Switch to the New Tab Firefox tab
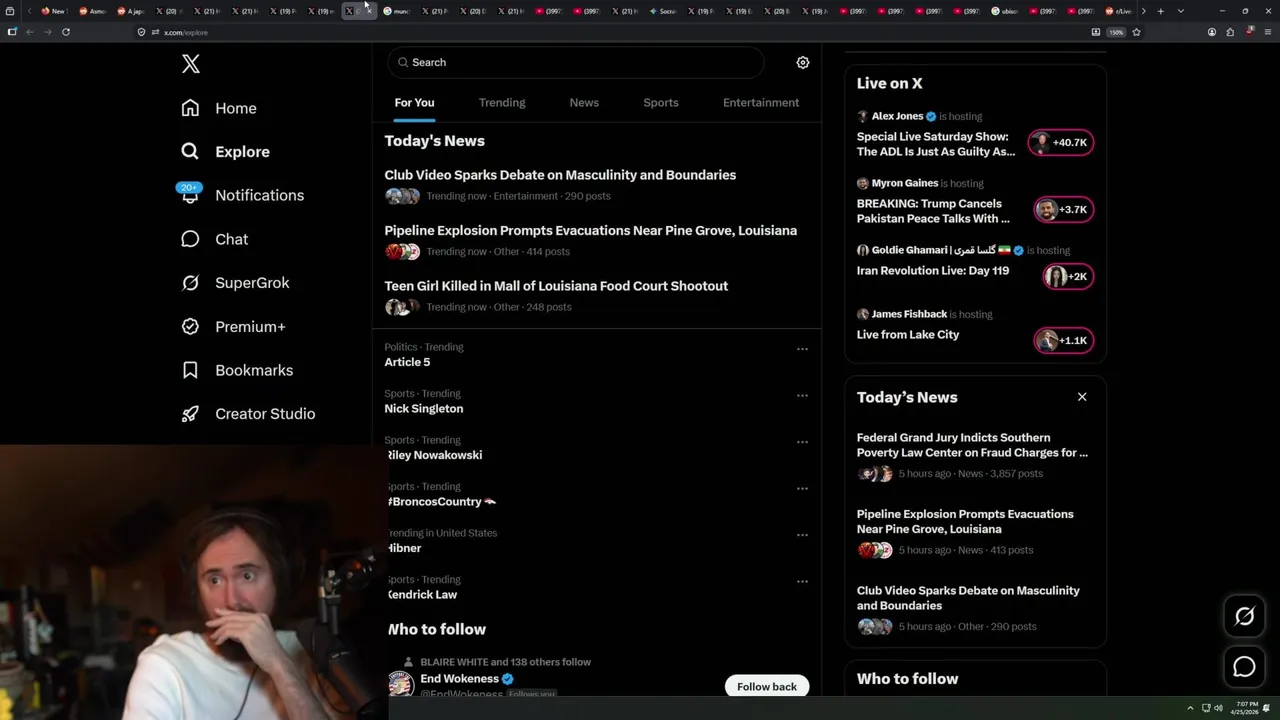Viewport: 1280px width, 720px height. pyautogui.click(x=53, y=11)
